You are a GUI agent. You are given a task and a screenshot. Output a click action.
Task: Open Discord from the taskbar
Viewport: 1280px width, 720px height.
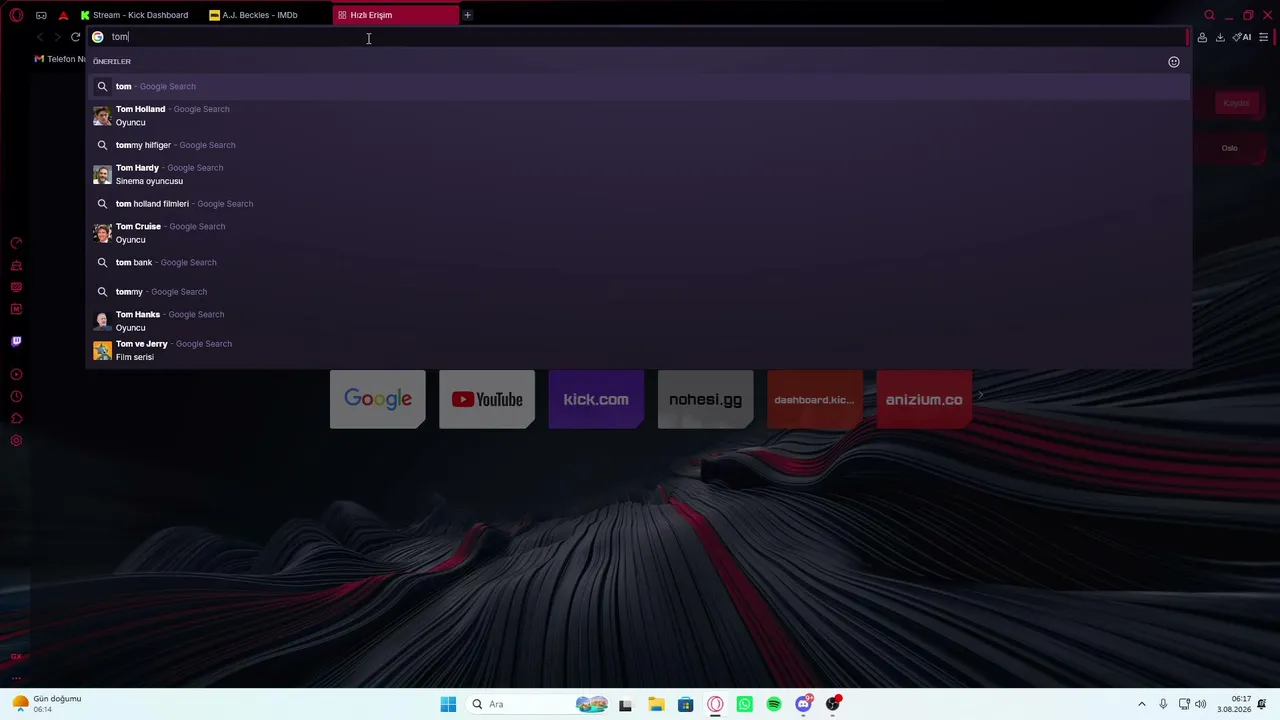(803, 704)
